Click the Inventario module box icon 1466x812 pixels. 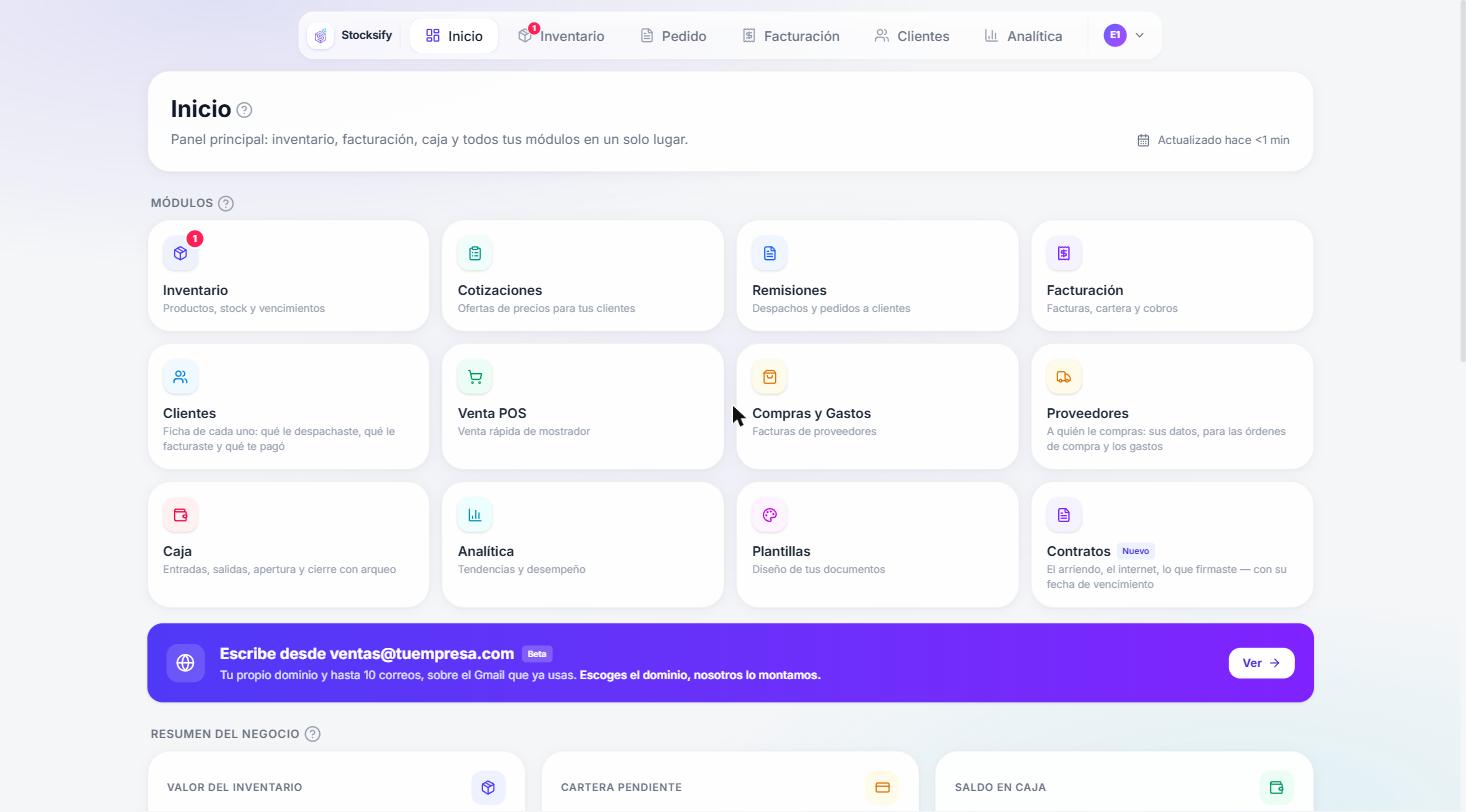click(x=180, y=253)
